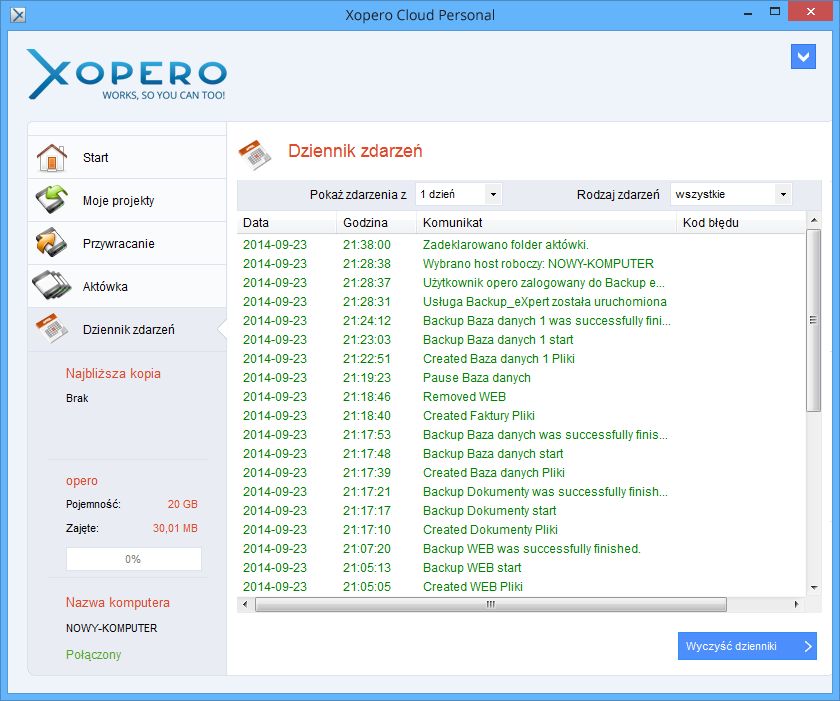840x701 pixels.
Task: Select 'Backup WEB start' log entry
Action: coord(521,568)
